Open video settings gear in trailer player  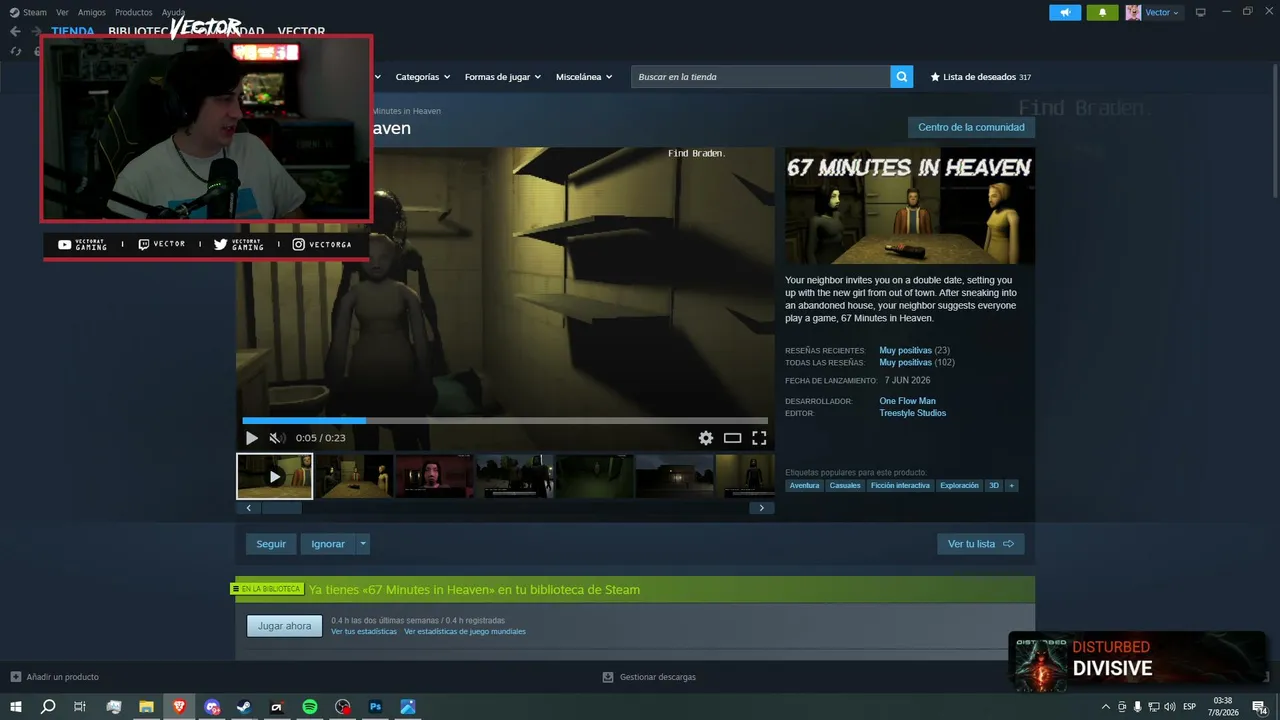706,438
